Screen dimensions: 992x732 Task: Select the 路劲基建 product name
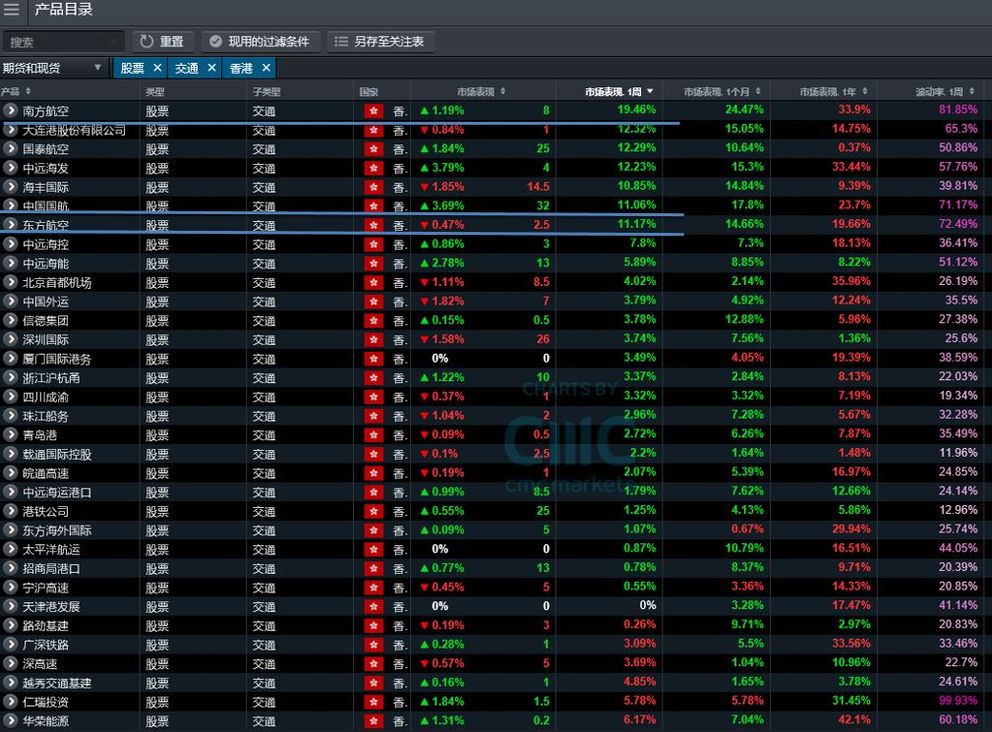[46, 626]
